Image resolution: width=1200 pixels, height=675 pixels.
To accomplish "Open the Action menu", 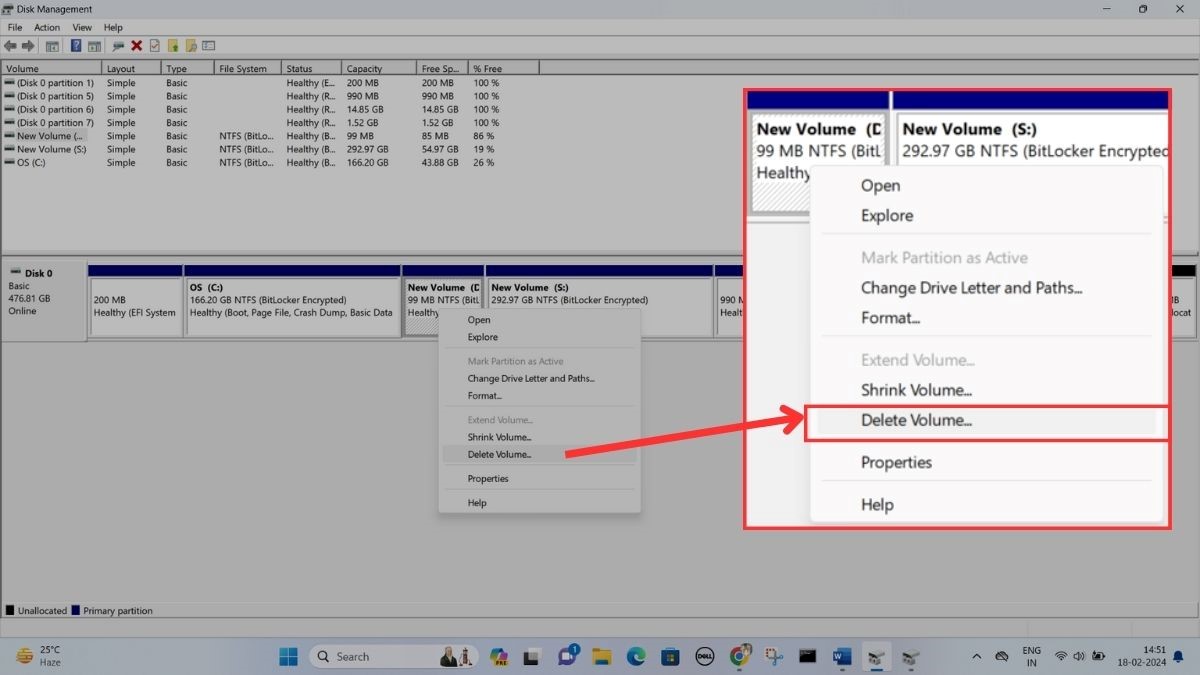I will point(46,27).
